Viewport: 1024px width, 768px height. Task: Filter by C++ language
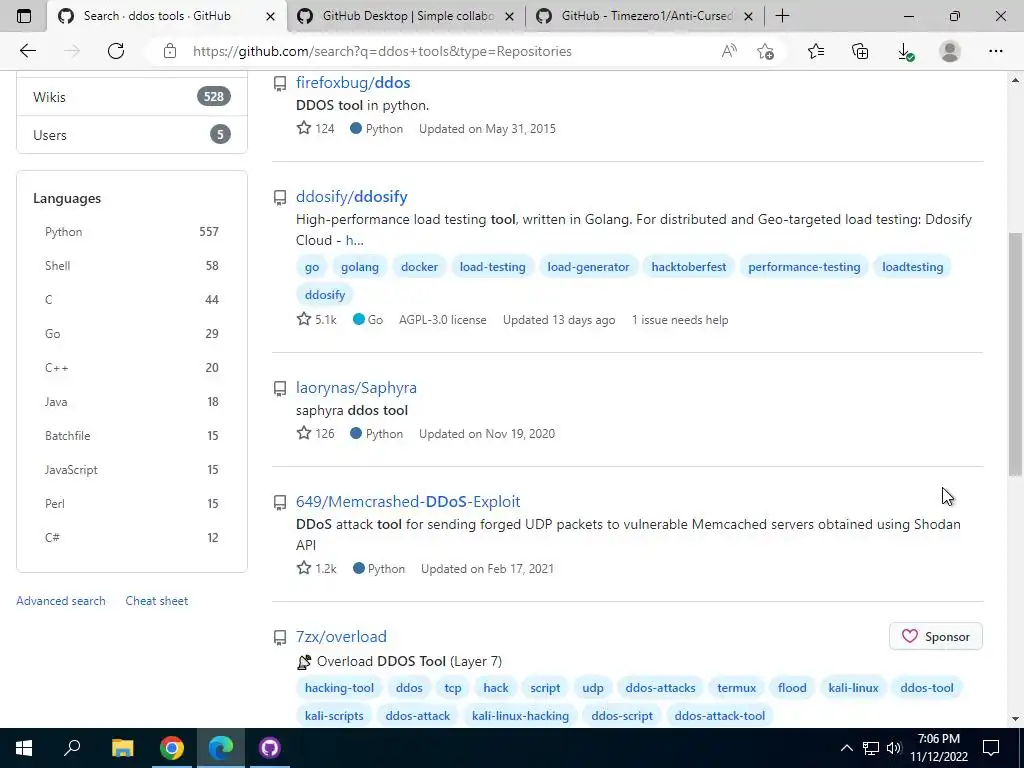(131, 368)
